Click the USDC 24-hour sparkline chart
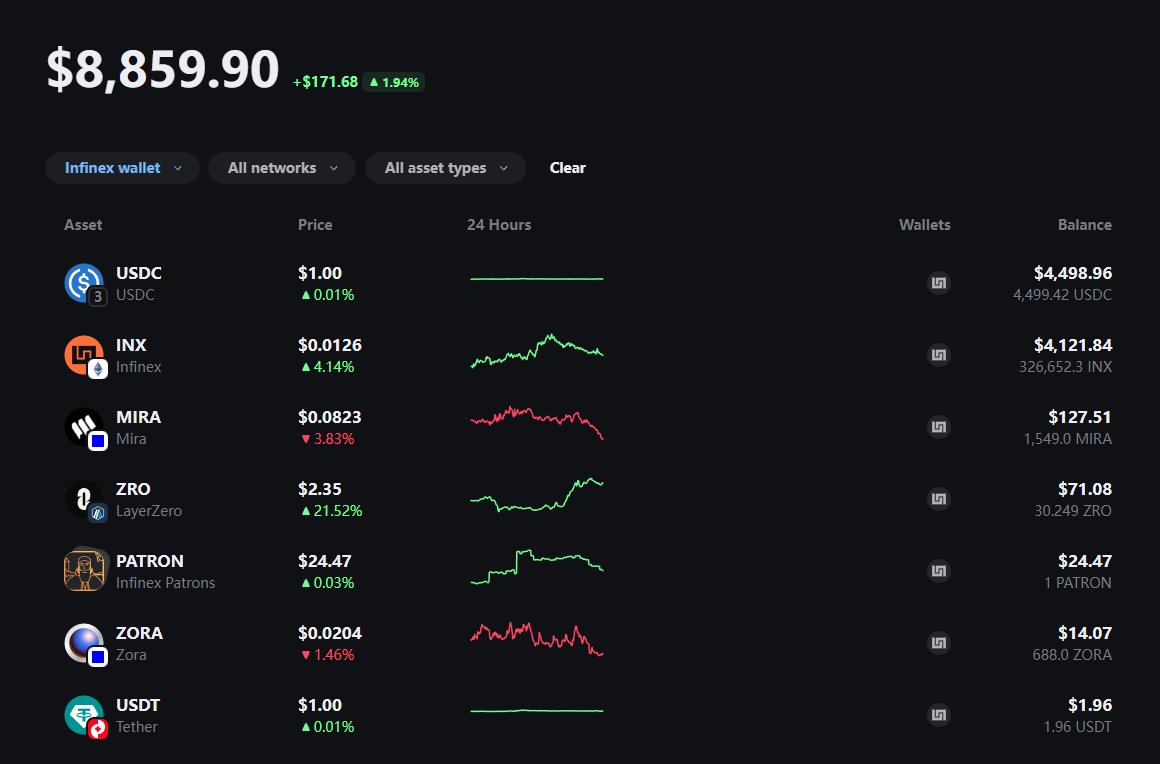Image resolution: width=1160 pixels, height=764 pixels. [537, 279]
